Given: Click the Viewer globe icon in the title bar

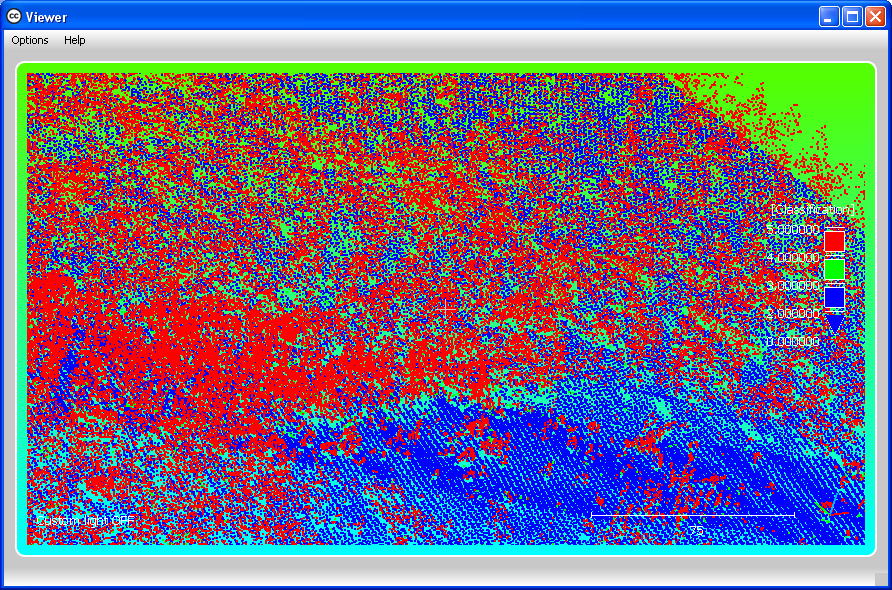Looking at the screenshot, I should 14,15.
